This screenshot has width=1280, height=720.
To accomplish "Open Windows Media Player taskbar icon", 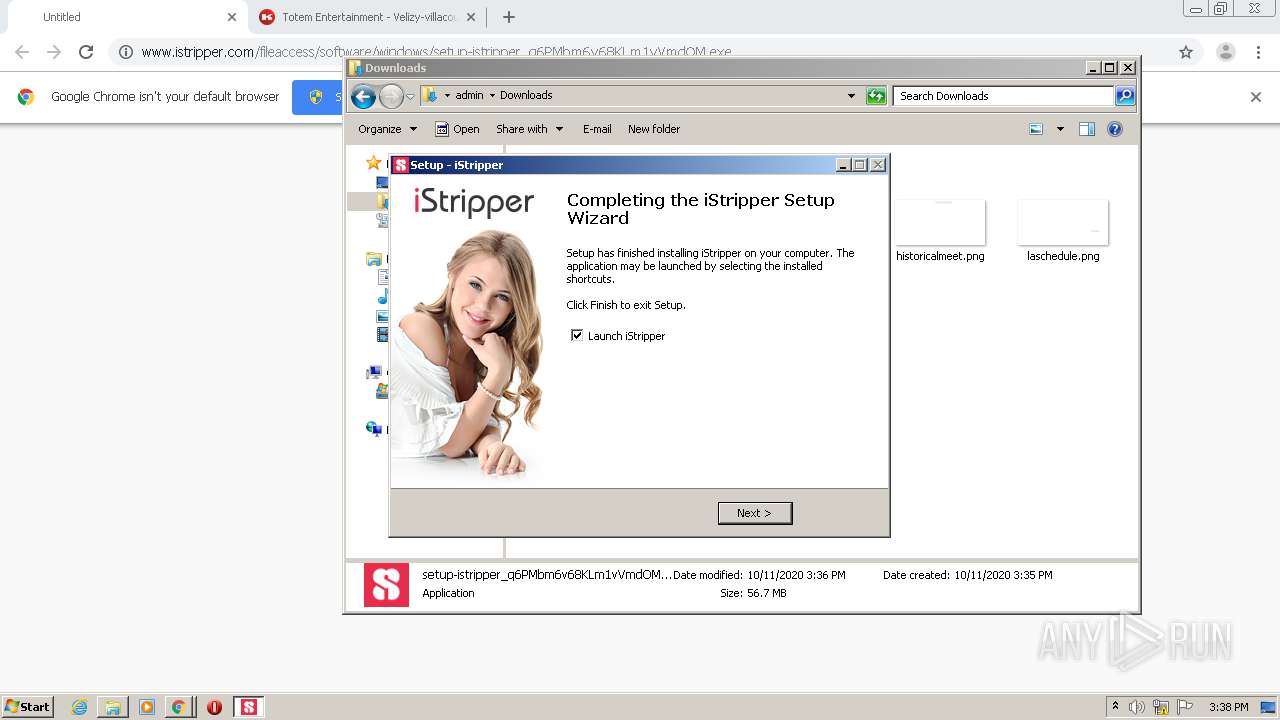I will click(x=147, y=707).
